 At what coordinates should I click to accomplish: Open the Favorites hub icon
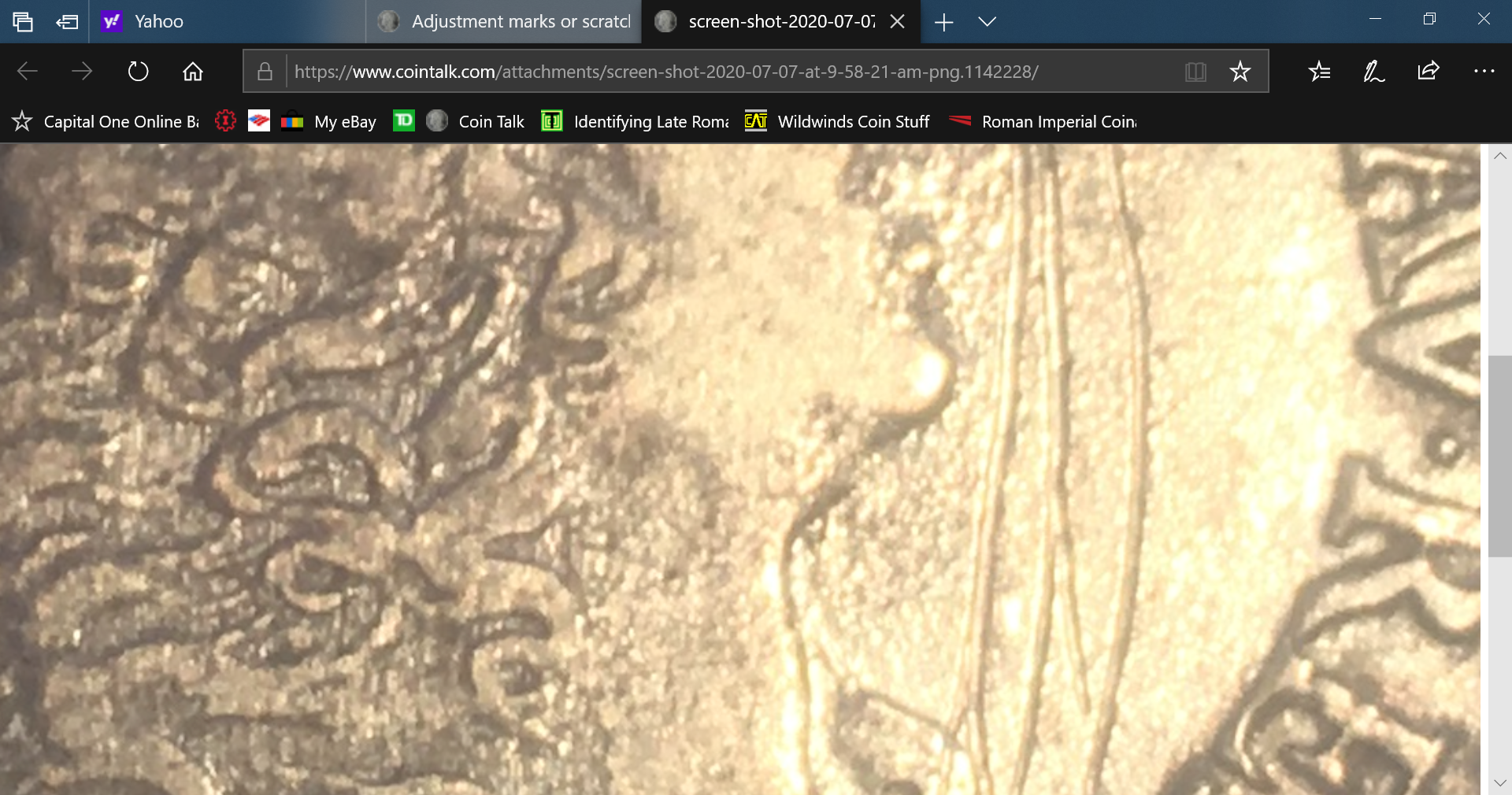[1319, 72]
